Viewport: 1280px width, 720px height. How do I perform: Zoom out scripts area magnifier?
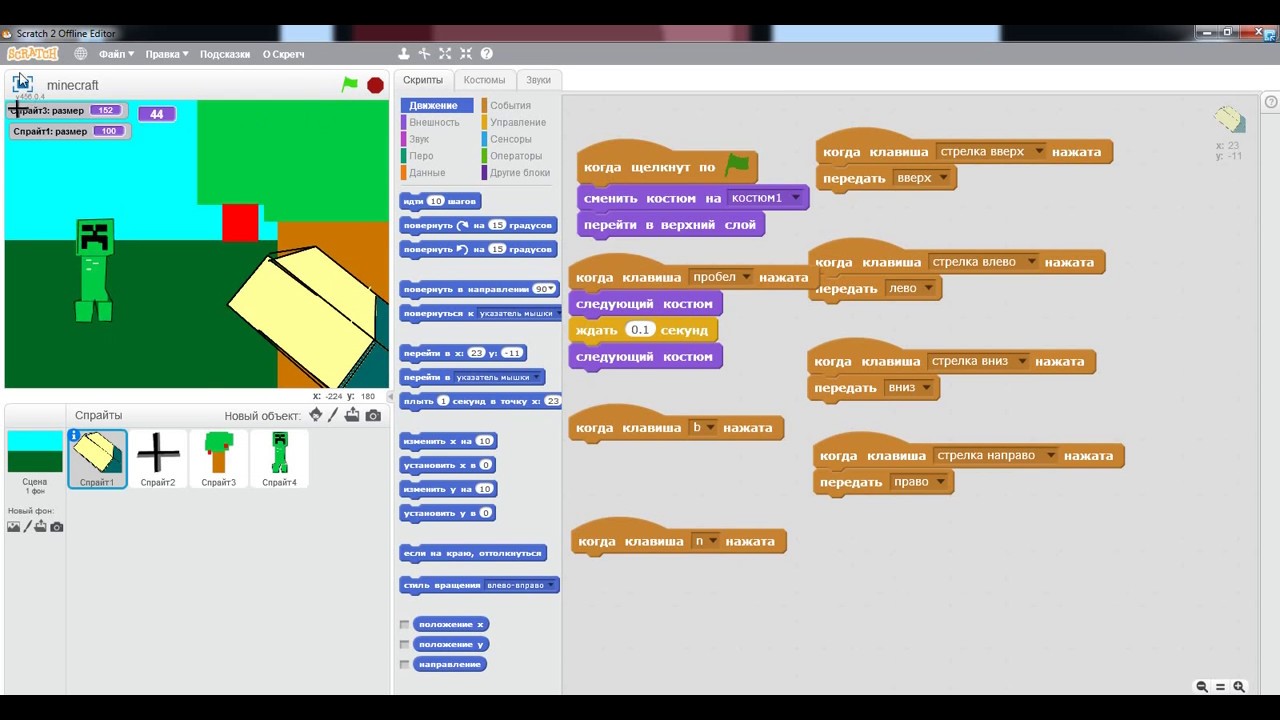click(1202, 687)
